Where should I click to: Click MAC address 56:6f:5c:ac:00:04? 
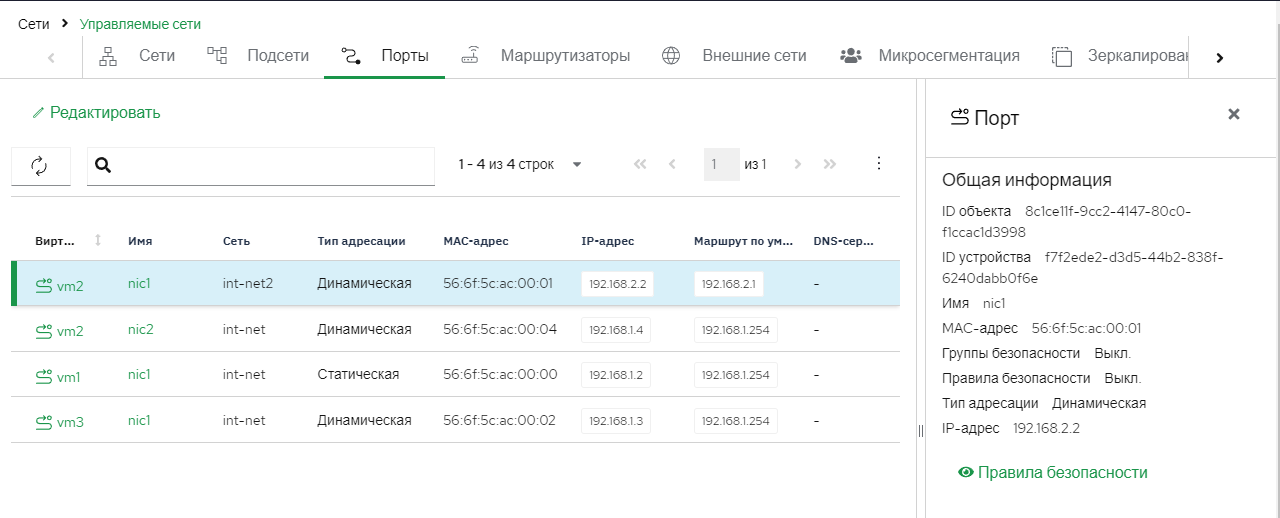(500, 329)
